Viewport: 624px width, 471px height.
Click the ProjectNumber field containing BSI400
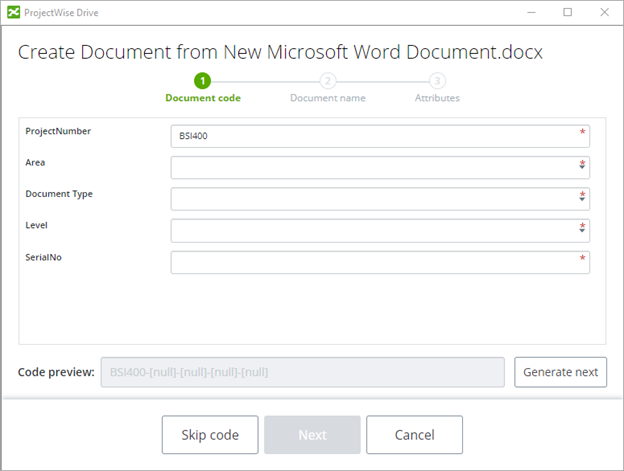tap(380, 136)
